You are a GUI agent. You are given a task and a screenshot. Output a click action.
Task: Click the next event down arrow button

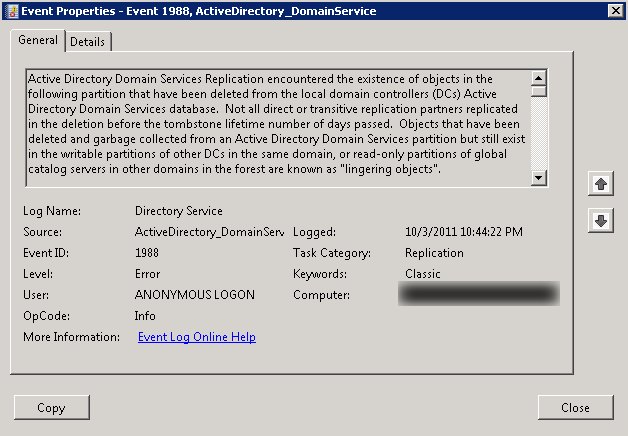click(600, 221)
